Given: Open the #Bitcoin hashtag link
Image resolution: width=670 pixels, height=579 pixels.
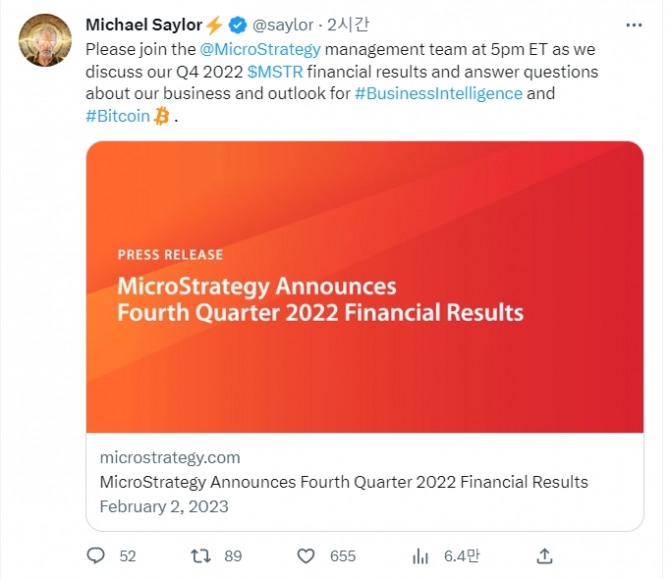Looking at the screenshot, I should click(x=117, y=116).
